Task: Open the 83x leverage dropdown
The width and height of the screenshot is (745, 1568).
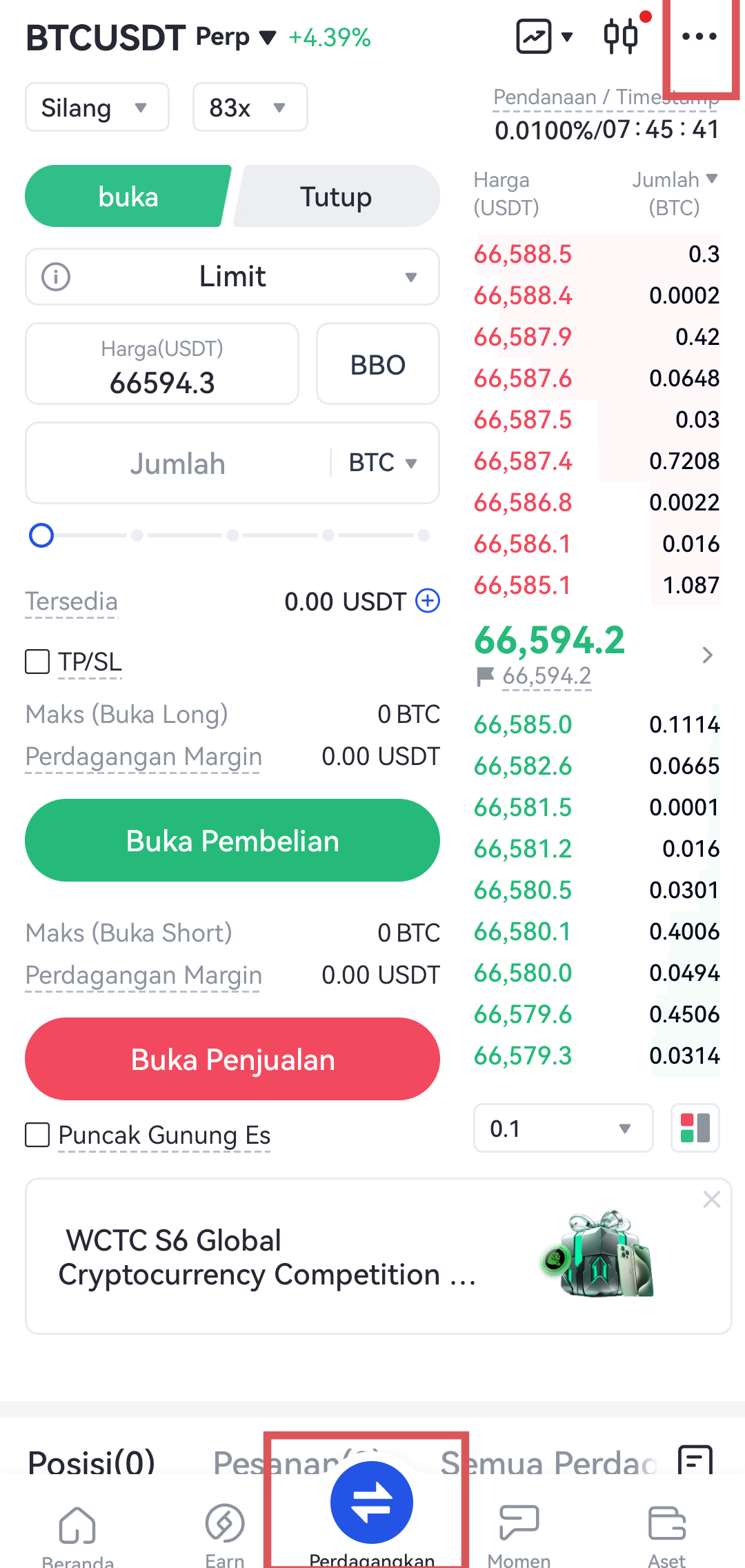Action: 250,108
